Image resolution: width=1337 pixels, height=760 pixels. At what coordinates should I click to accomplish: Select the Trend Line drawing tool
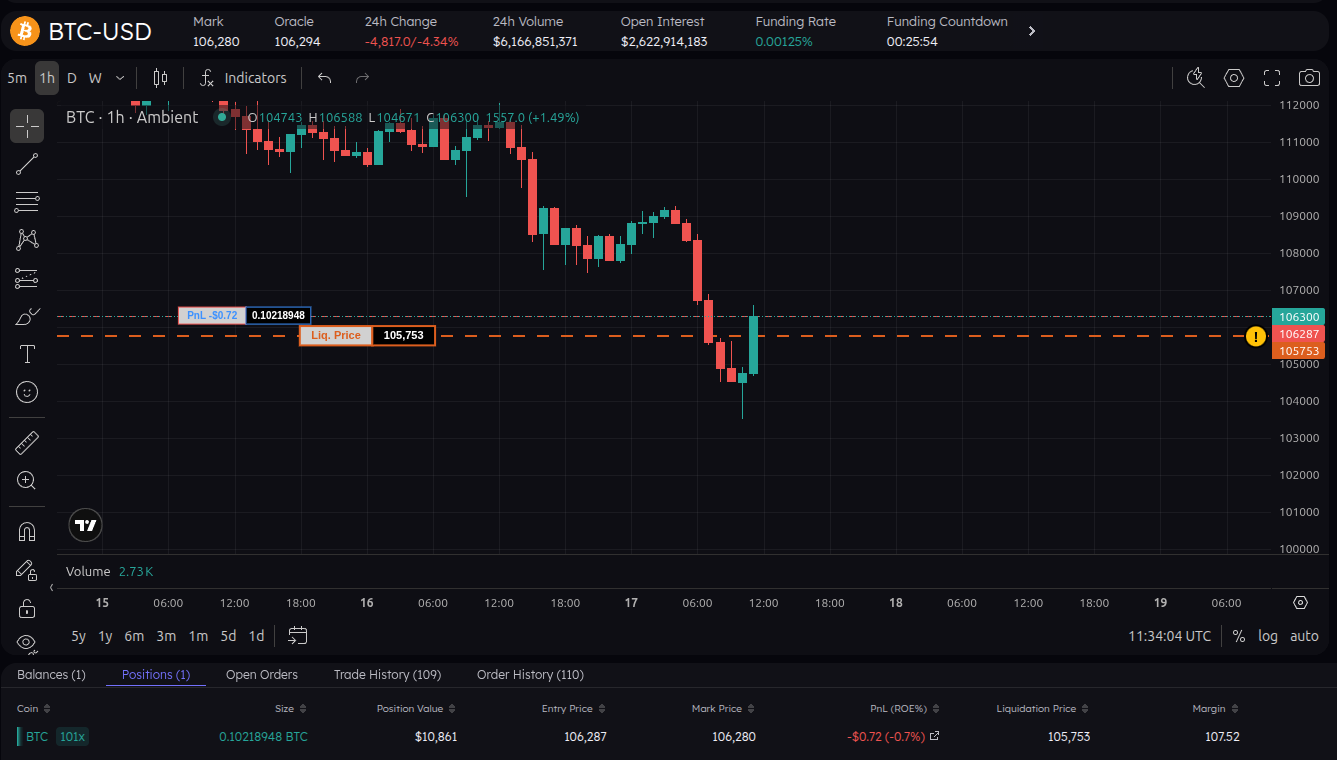26,164
